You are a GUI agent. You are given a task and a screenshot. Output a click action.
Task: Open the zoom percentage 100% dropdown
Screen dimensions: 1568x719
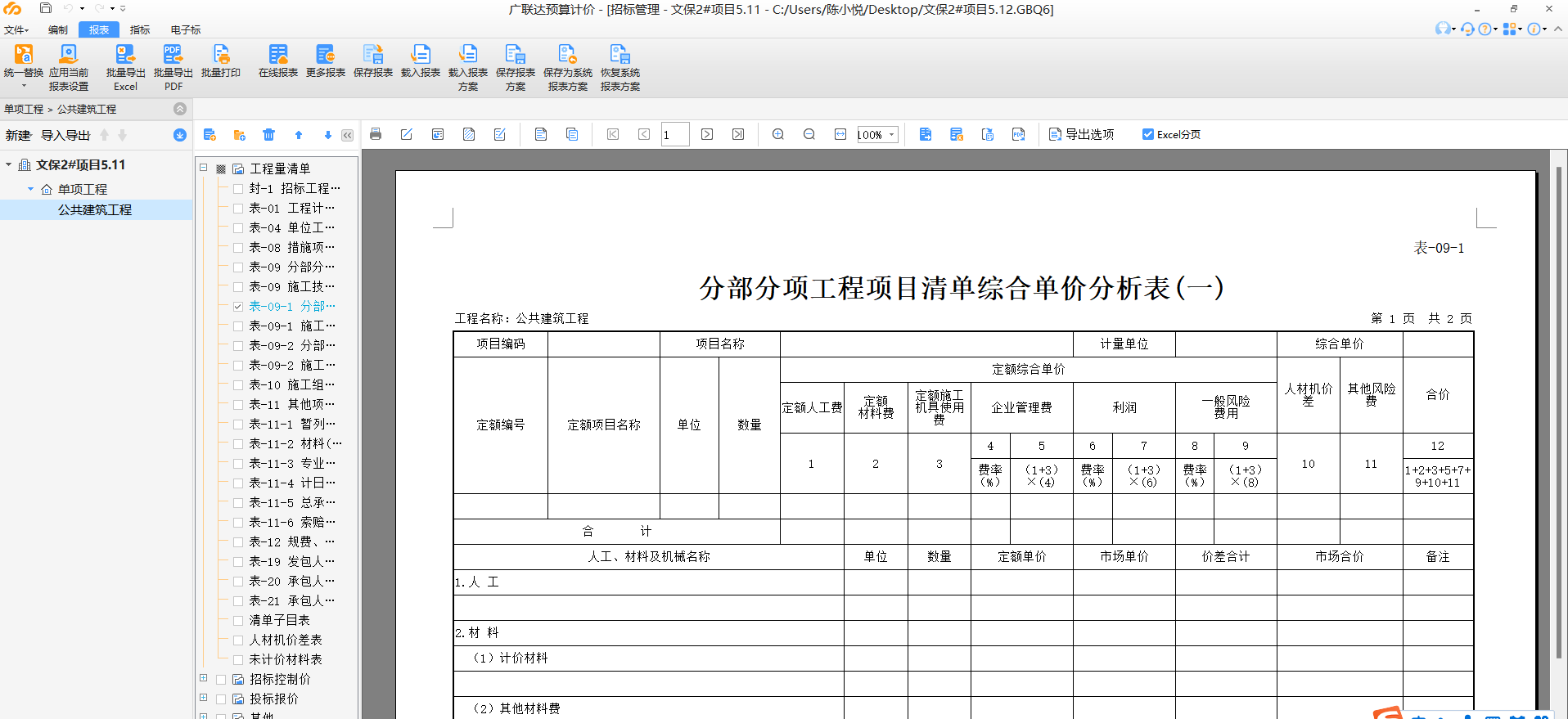click(892, 135)
